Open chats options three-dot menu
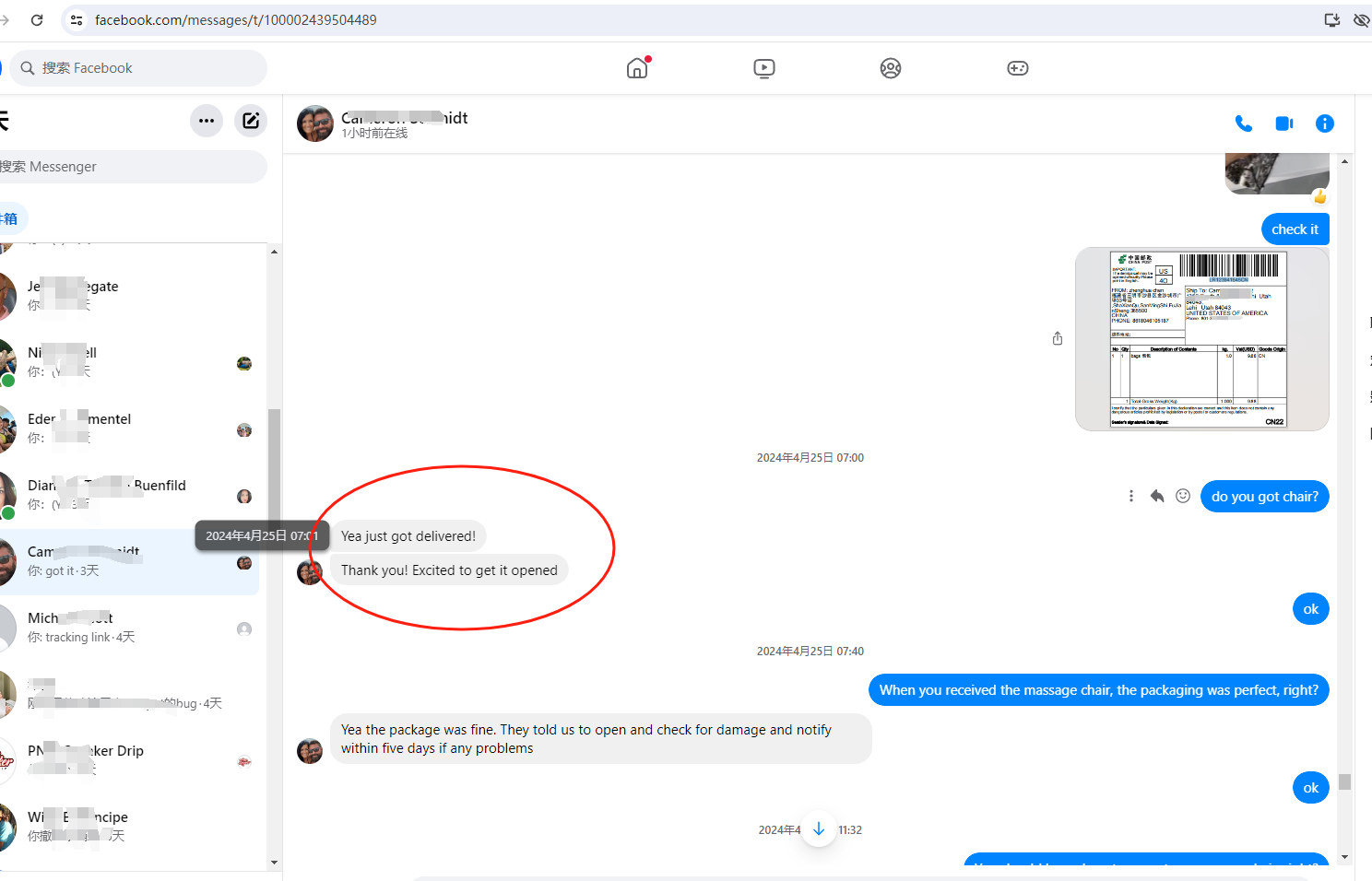This screenshot has width=1372, height=881. [207, 121]
